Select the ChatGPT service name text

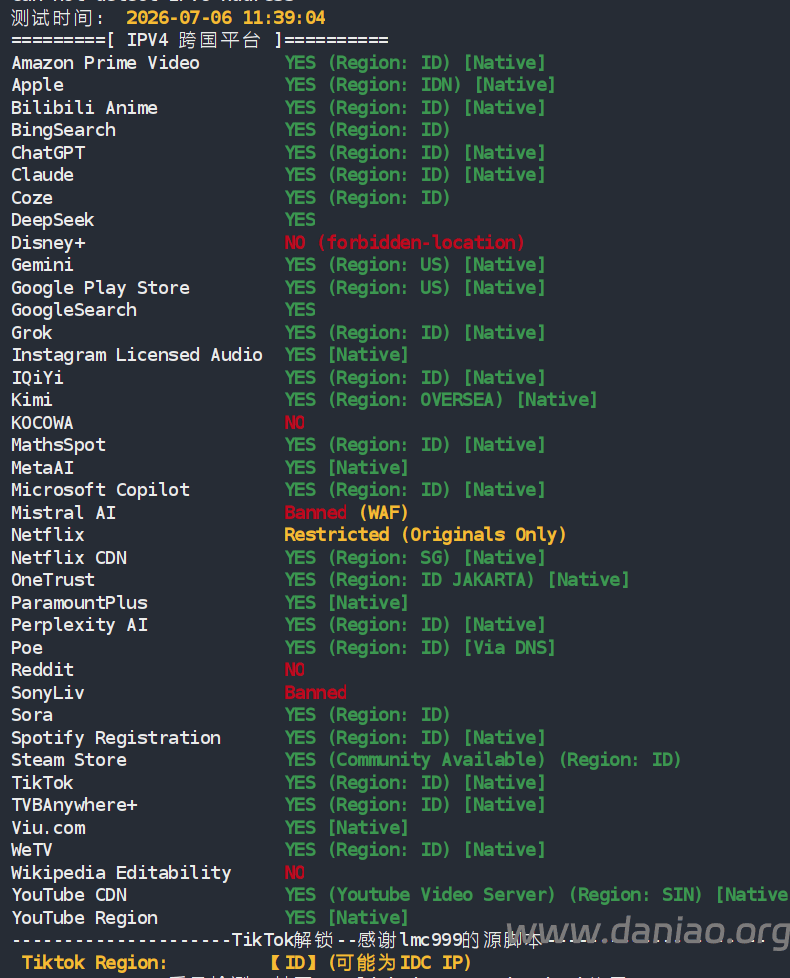tap(48, 153)
